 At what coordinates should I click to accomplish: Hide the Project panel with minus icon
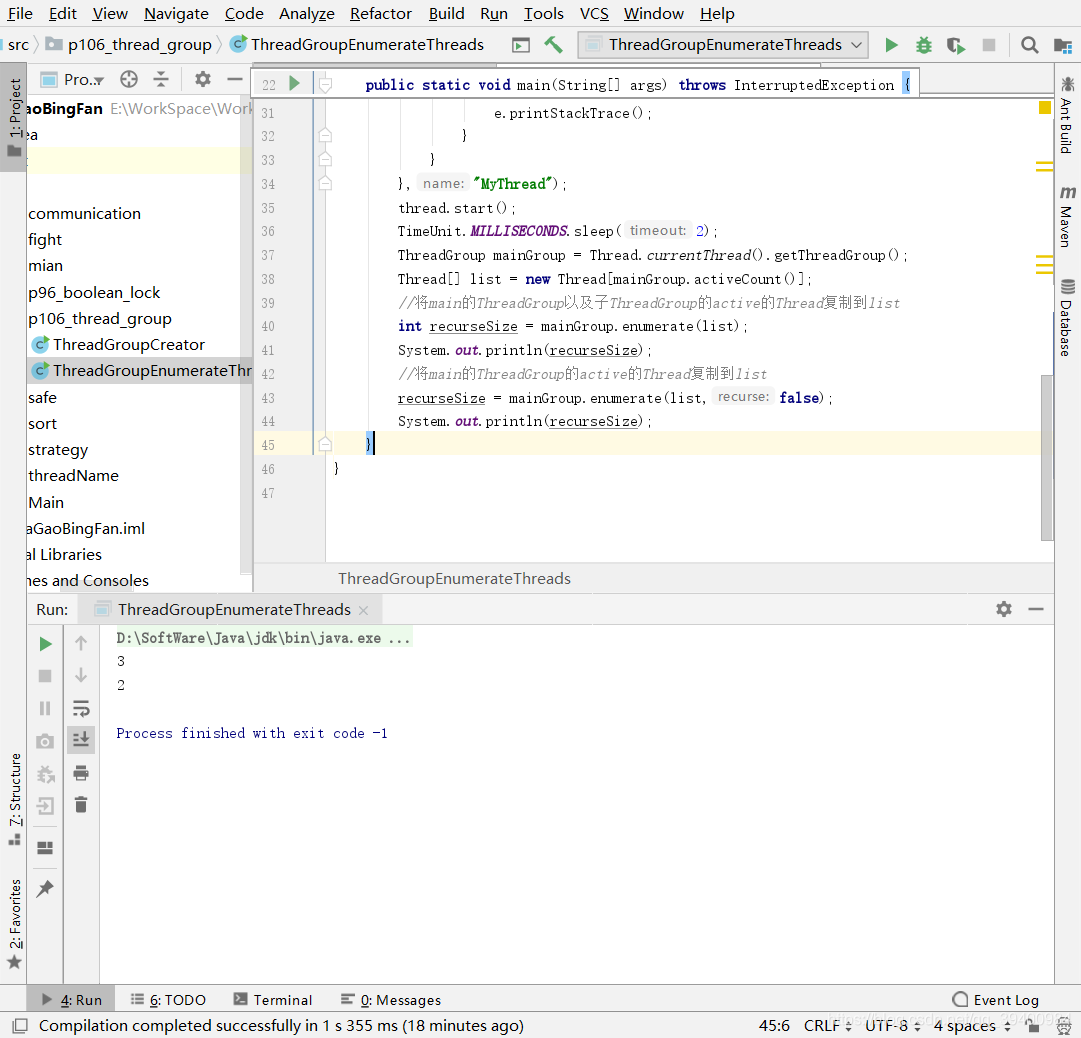pos(234,79)
